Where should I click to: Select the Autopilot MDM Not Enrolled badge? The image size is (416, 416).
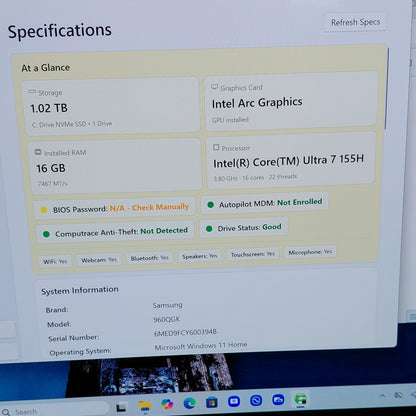(x=265, y=203)
